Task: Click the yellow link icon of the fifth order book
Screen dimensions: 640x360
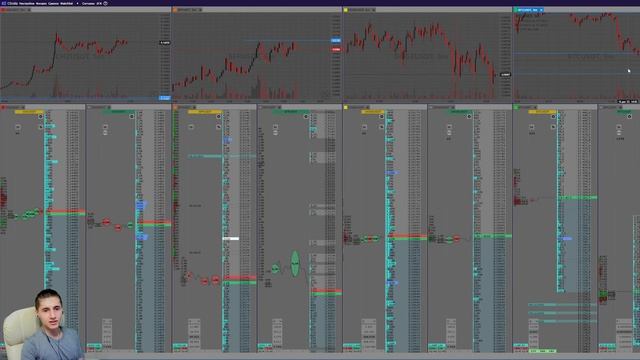Action: pyautogui.click(x=346, y=107)
